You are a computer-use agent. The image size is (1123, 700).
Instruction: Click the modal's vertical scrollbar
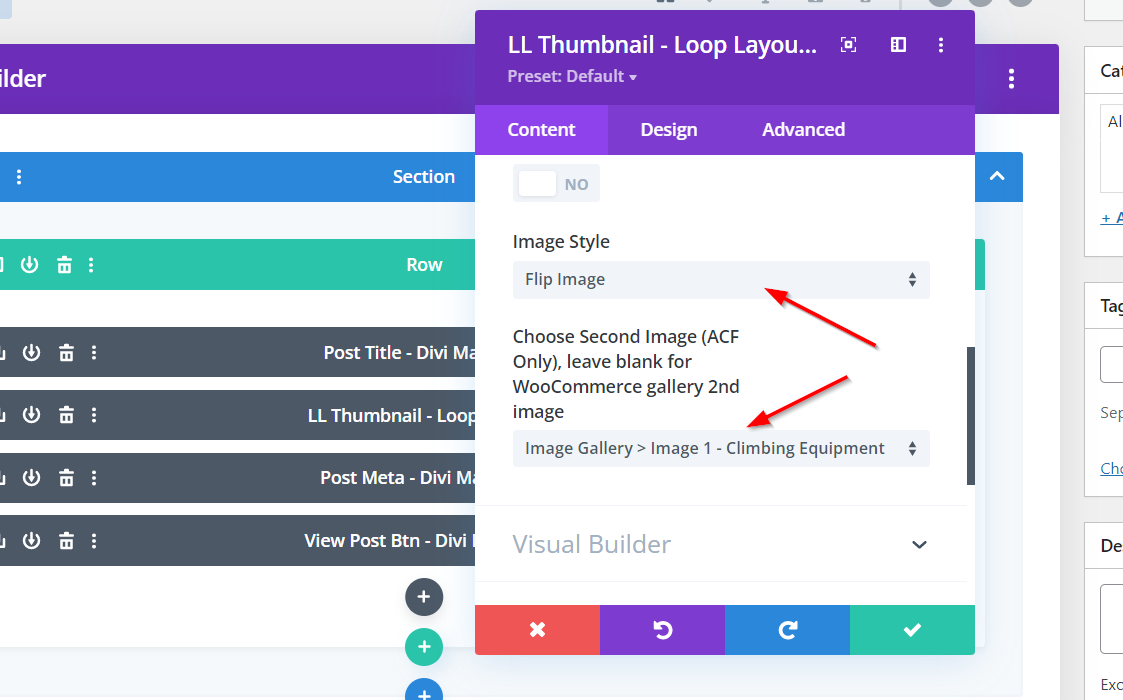pos(969,415)
